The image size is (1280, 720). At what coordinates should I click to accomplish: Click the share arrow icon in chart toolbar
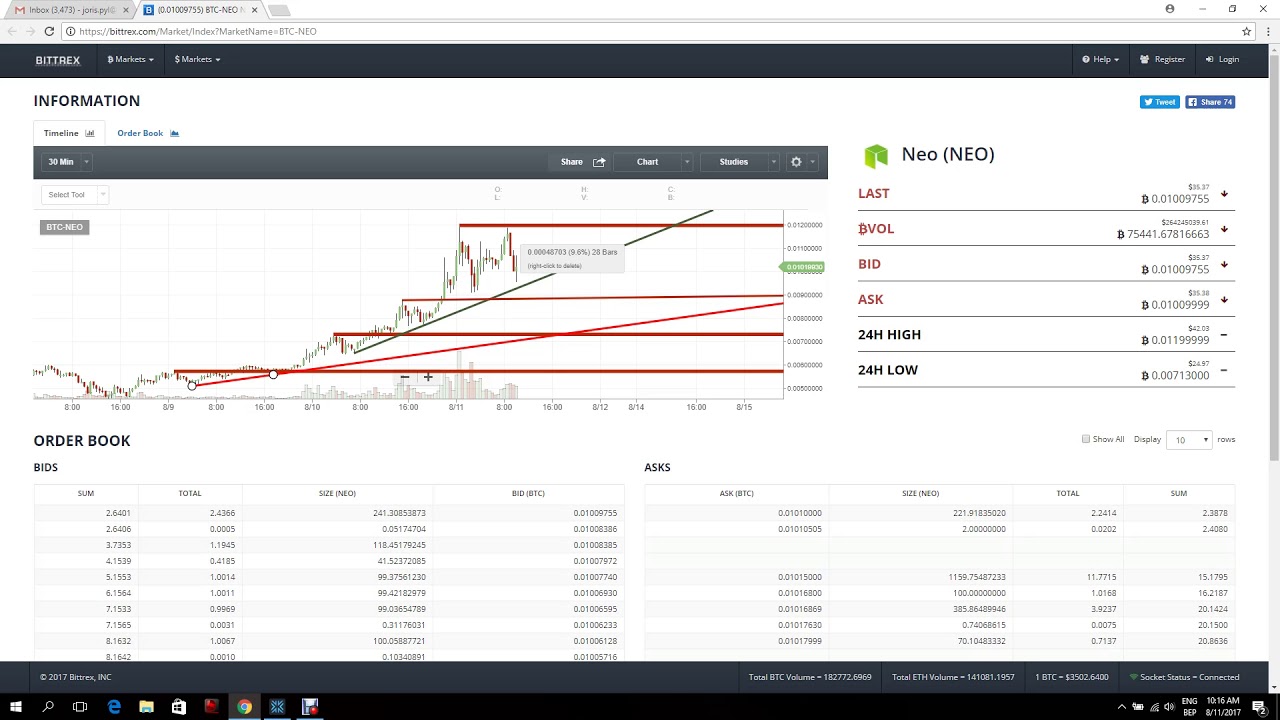[x=599, y=162]
